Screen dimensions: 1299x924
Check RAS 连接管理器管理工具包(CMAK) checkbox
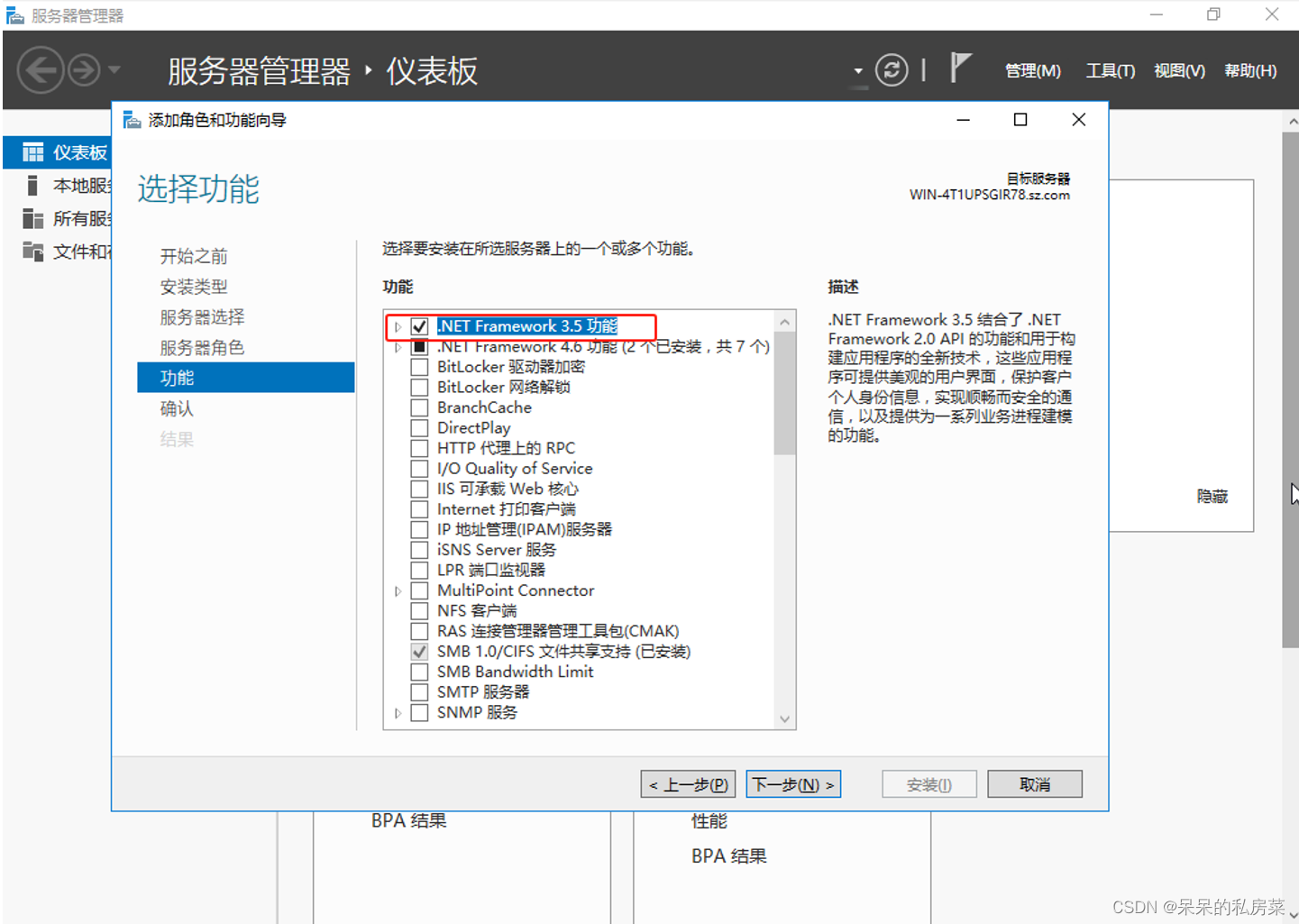click(419, 631)
